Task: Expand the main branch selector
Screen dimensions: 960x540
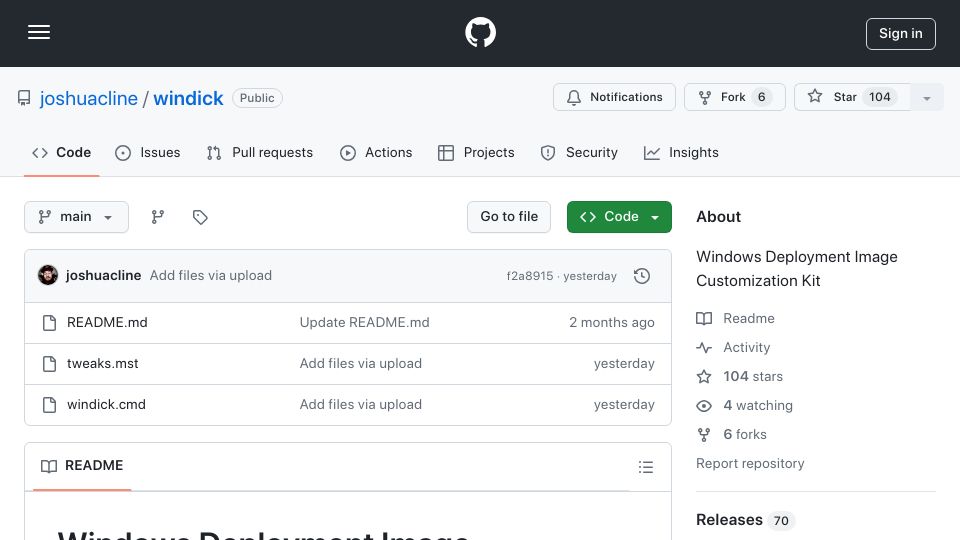Action: pyautogui.click(x=77, y=217)
